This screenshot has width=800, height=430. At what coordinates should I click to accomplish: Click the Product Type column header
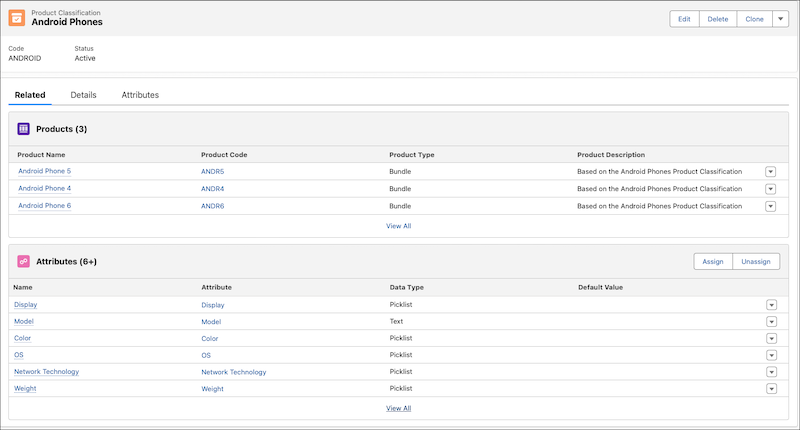(x=412, y=155)
